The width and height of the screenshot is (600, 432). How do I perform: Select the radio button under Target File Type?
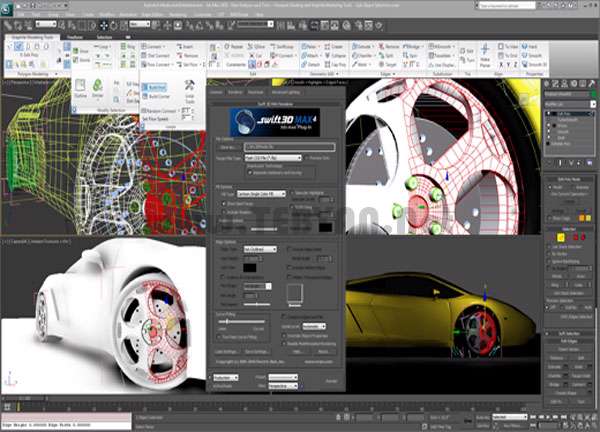click(250, 173)
